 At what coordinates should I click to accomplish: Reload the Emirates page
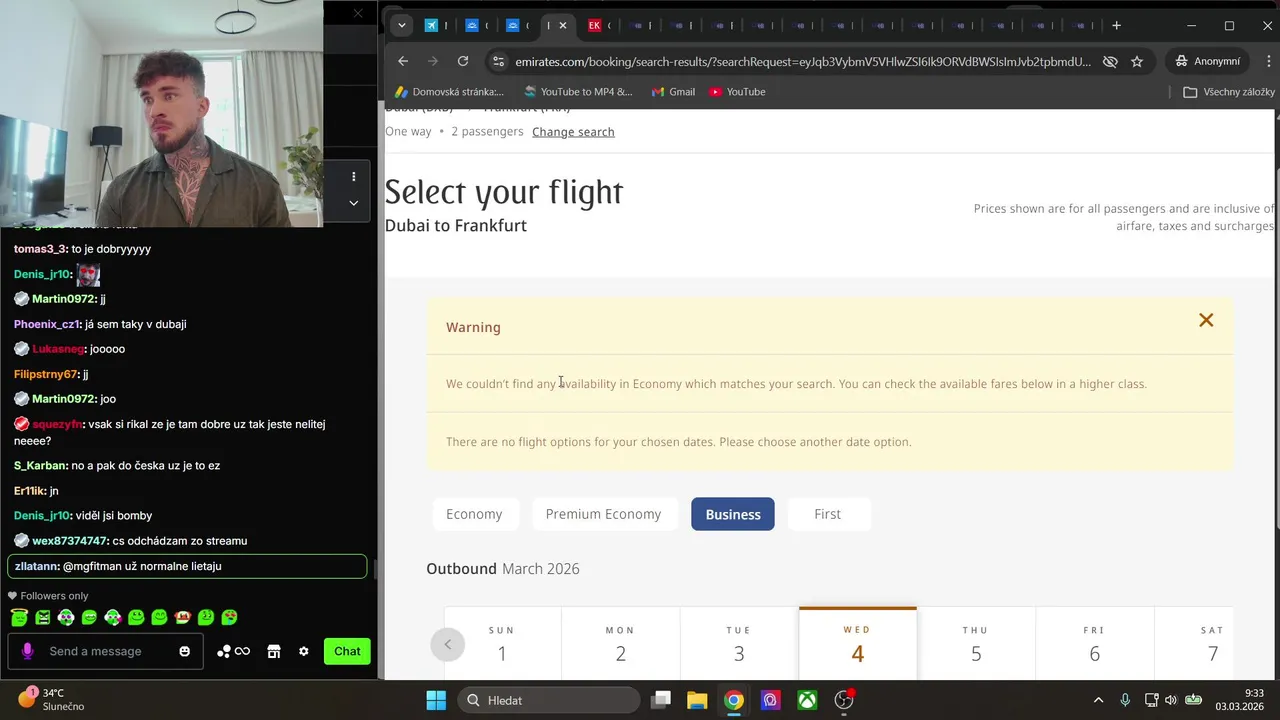tap(463, 61)
